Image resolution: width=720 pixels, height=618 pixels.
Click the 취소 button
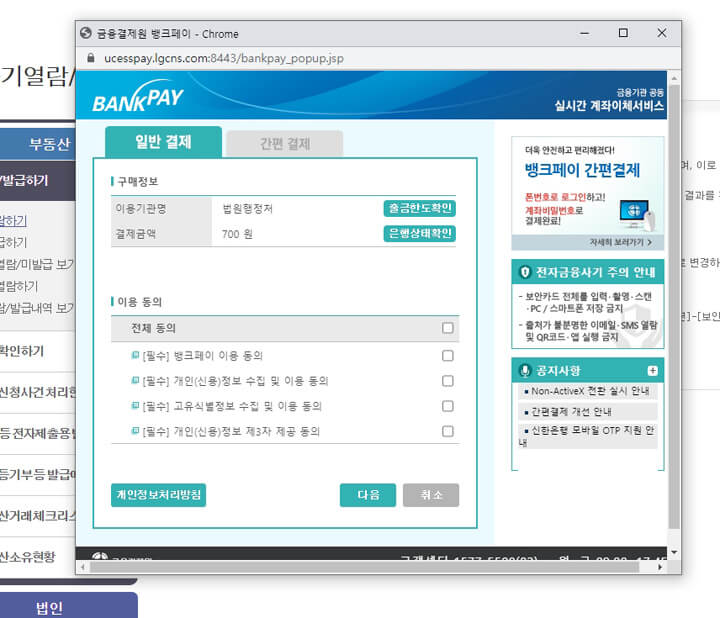click(x=431, y=495)
